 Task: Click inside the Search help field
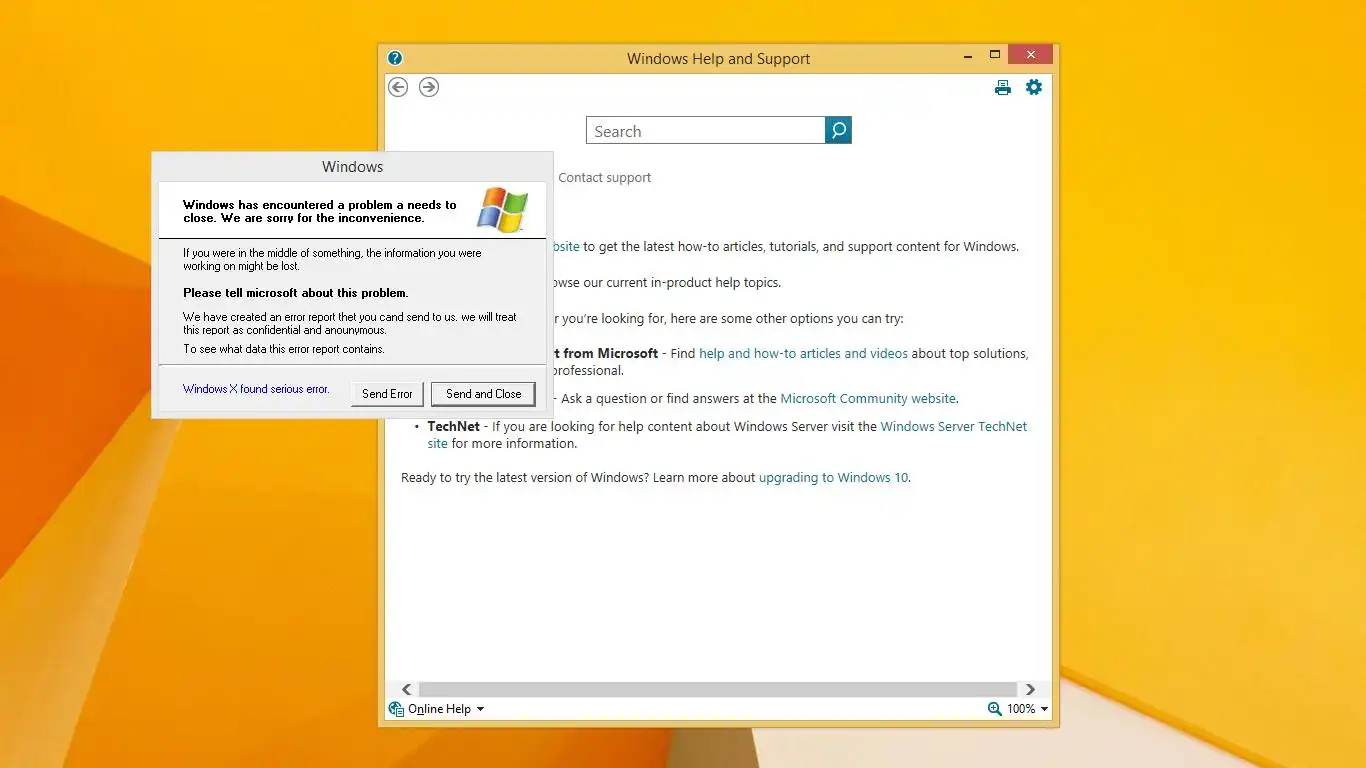[x=705, y=131]
